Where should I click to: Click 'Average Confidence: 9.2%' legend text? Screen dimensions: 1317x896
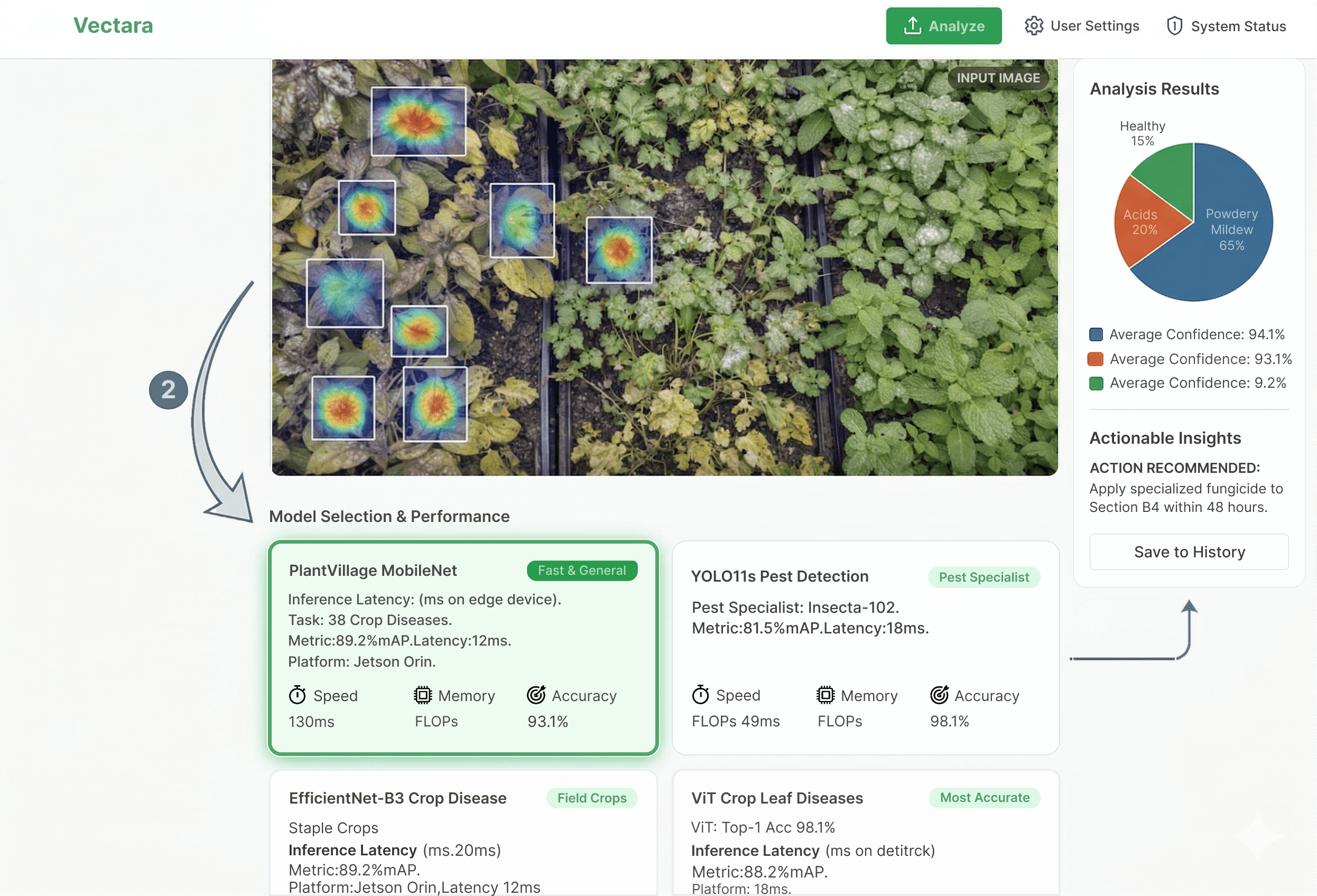coord(1198,383)
